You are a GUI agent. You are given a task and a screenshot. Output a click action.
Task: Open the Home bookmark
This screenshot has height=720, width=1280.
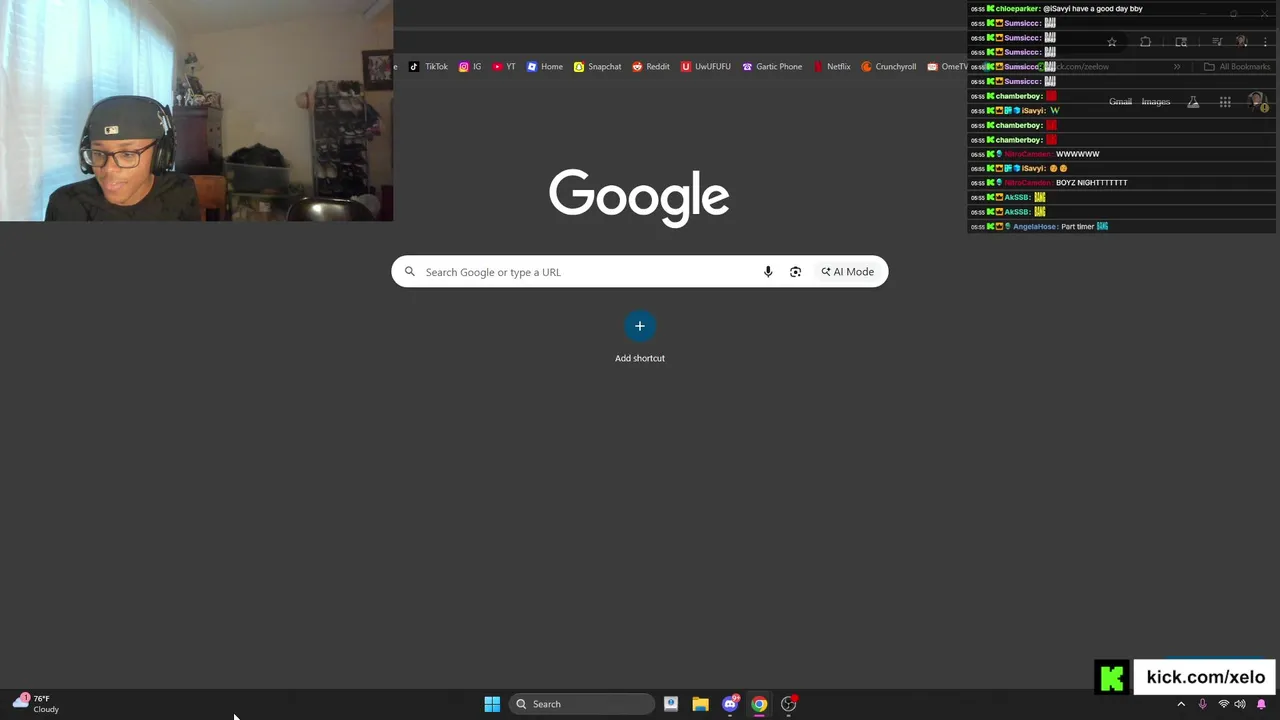click(545, 67)
